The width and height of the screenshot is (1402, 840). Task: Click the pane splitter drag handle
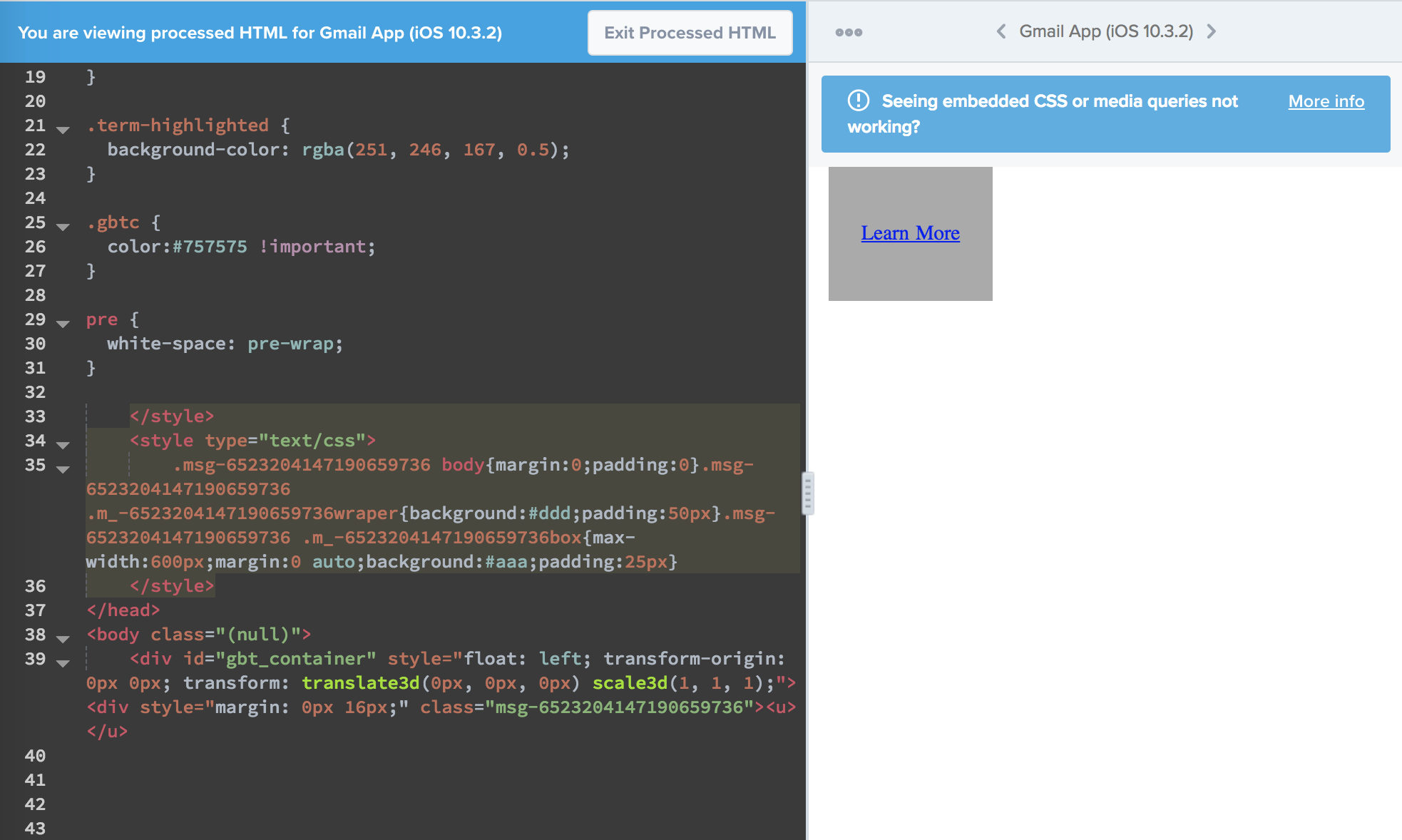tap(807, 493)
